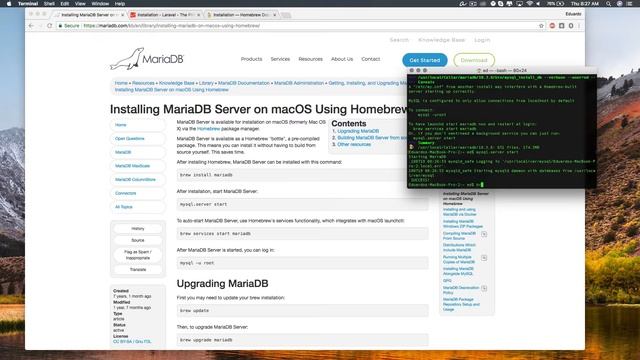
Task: Expand MariaDB Deprecation Policy
Action: [x=484, y=288]
